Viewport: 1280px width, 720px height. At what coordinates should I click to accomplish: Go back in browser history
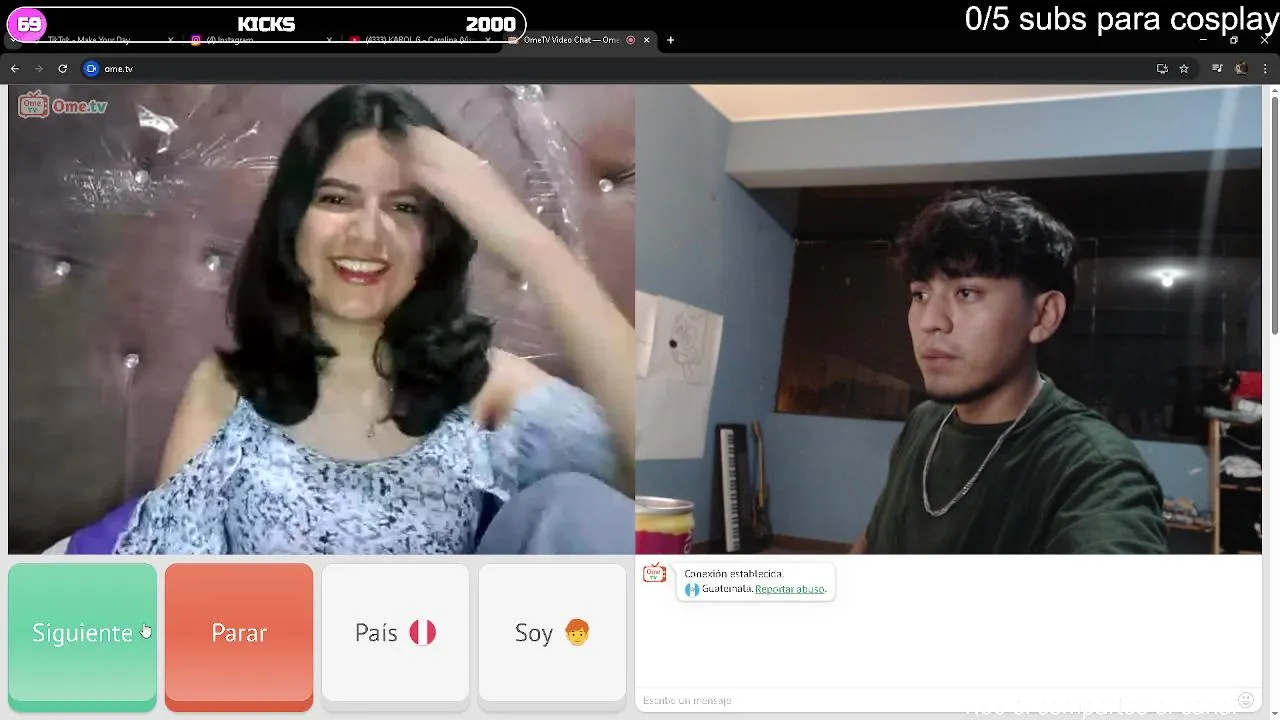tap(14, 69)
